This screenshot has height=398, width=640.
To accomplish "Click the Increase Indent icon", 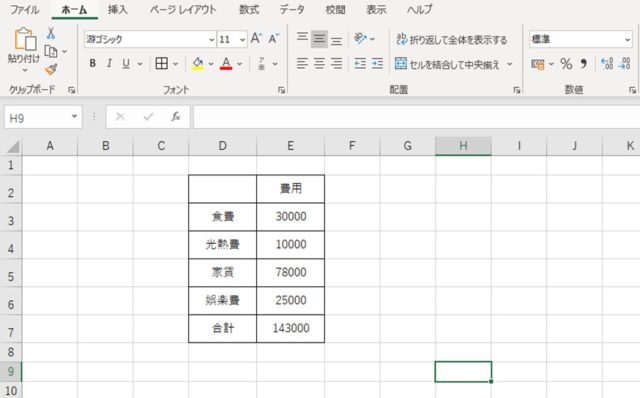I will click(377, 64).
